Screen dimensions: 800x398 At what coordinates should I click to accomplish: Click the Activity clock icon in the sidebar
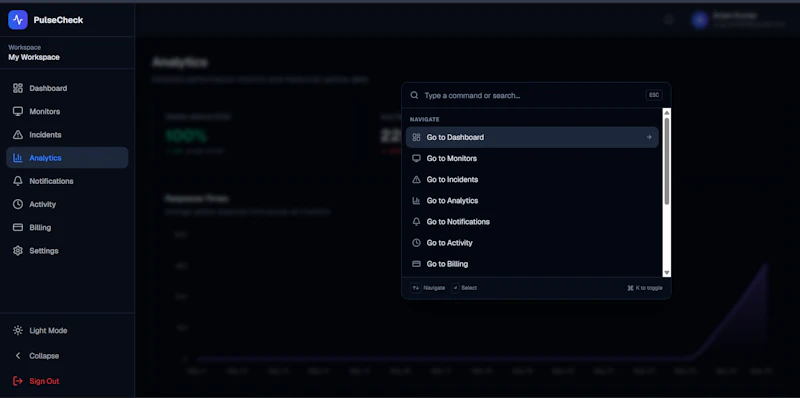[x=18, y=204]
